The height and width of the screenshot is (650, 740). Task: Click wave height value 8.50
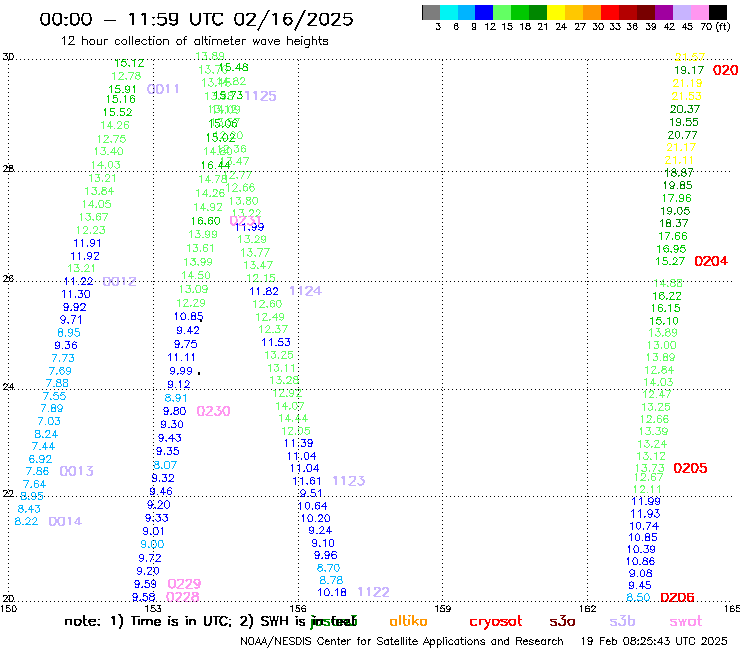(x=638, y=598)
